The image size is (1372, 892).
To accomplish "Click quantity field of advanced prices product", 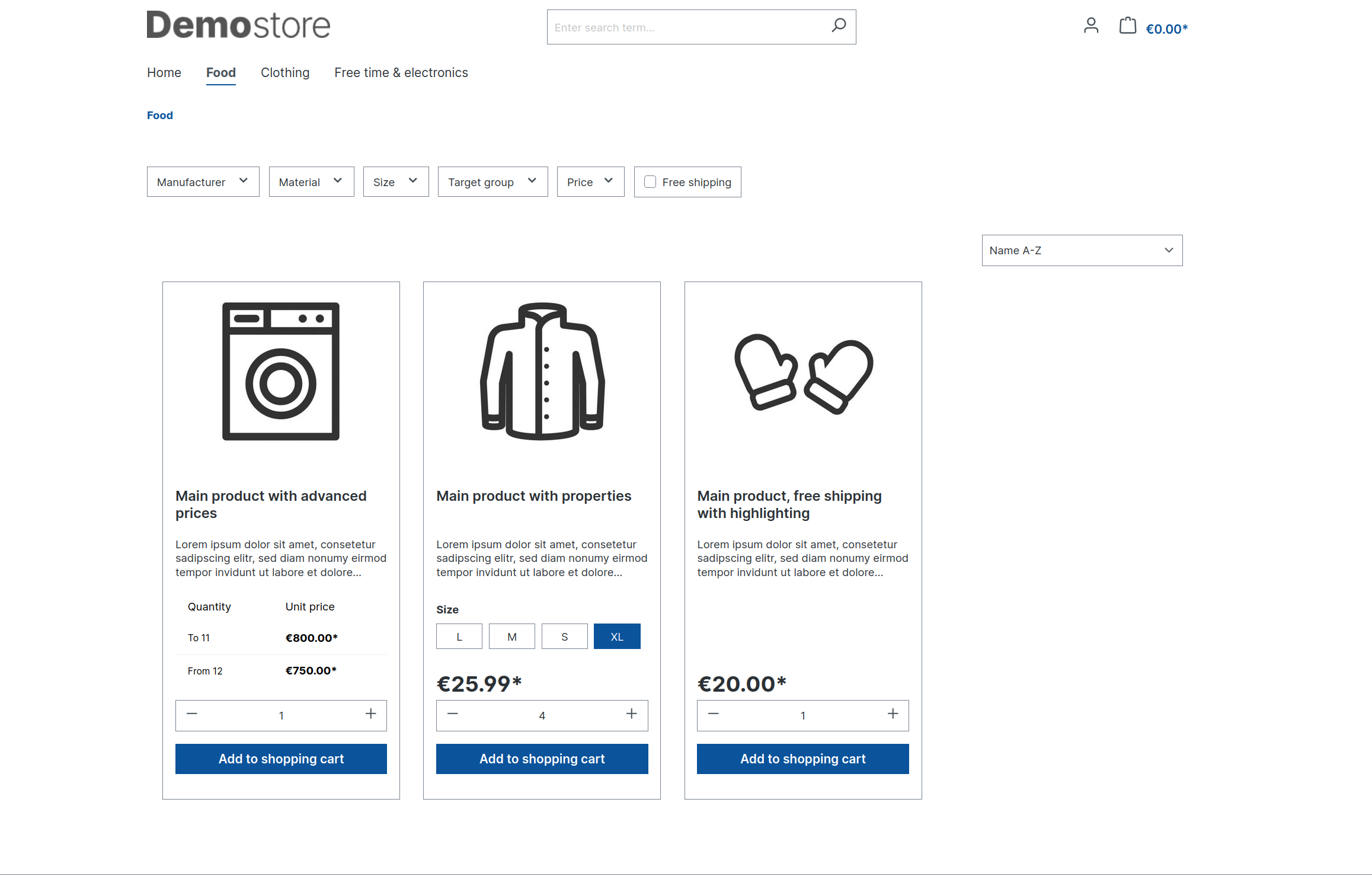I will click(x=281, y=716).
